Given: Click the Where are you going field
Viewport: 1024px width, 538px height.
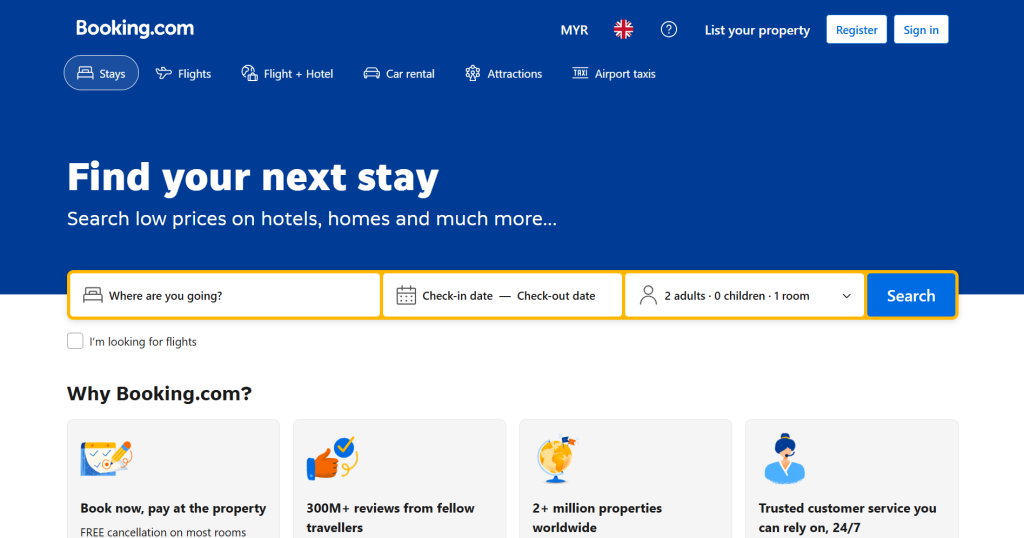Looking at the screenshot, I should pyautogui.click(x=225, y=296).
